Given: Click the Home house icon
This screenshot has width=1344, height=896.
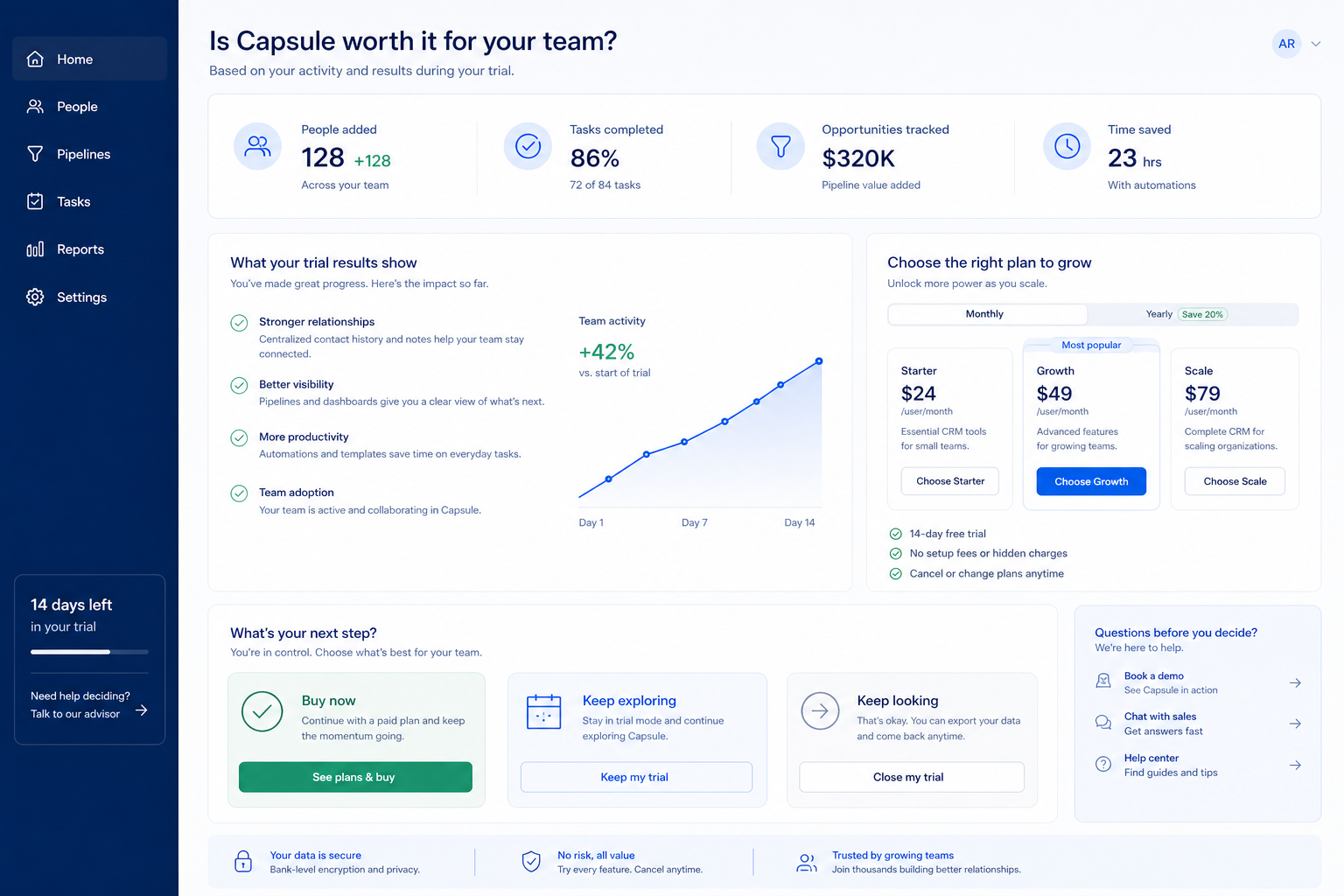Looking at the screenshot, I should (35, 59).
